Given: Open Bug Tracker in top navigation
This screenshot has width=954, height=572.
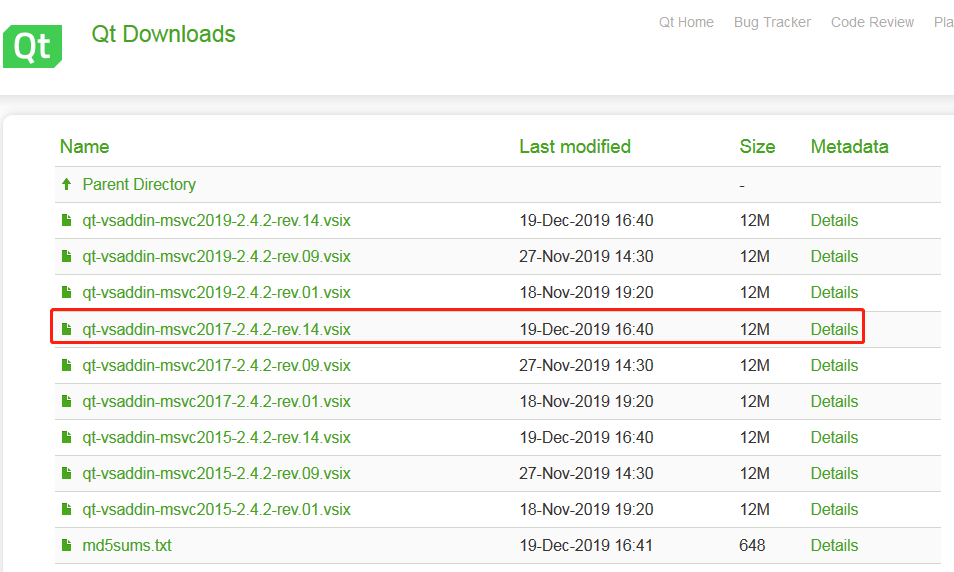Looking at the screenshot, I should click(x=772, y=23).
